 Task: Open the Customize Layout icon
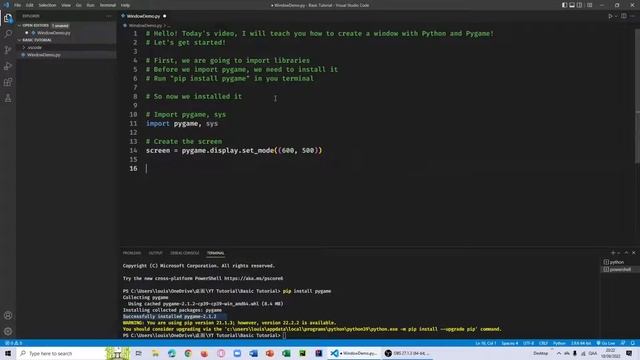[x=589, y=5]
